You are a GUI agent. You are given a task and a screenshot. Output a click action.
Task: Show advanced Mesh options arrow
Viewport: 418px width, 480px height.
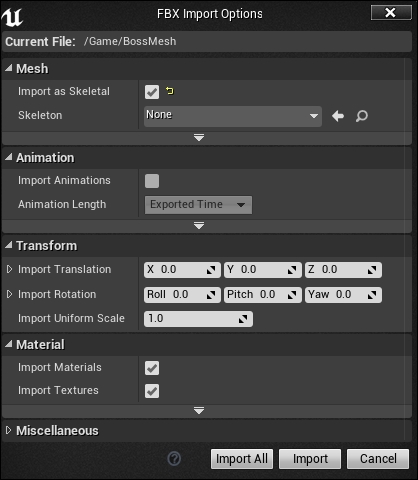(x=199, y=137)
